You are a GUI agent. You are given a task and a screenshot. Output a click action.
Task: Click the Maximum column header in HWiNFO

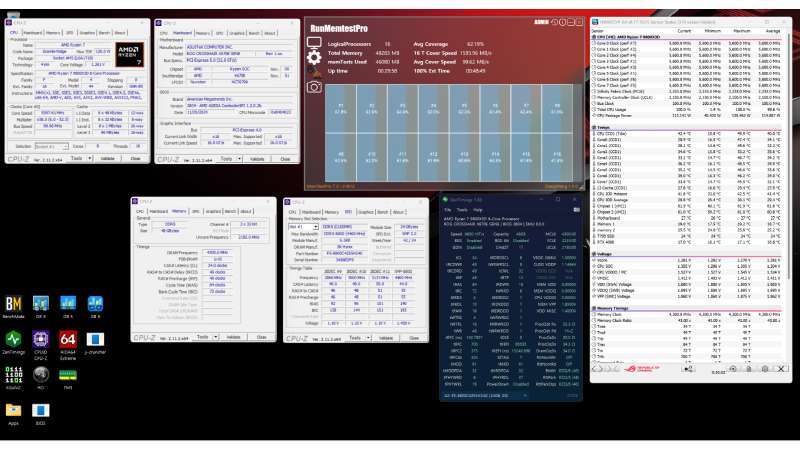tap(742, 31)
